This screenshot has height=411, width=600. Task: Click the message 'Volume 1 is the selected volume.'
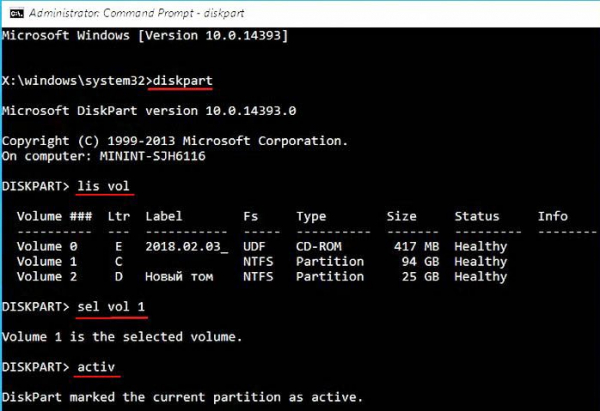point(122,337)
